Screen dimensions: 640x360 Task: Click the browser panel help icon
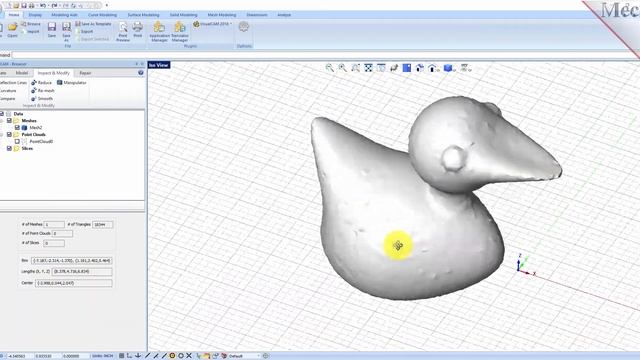click(141, 73)
